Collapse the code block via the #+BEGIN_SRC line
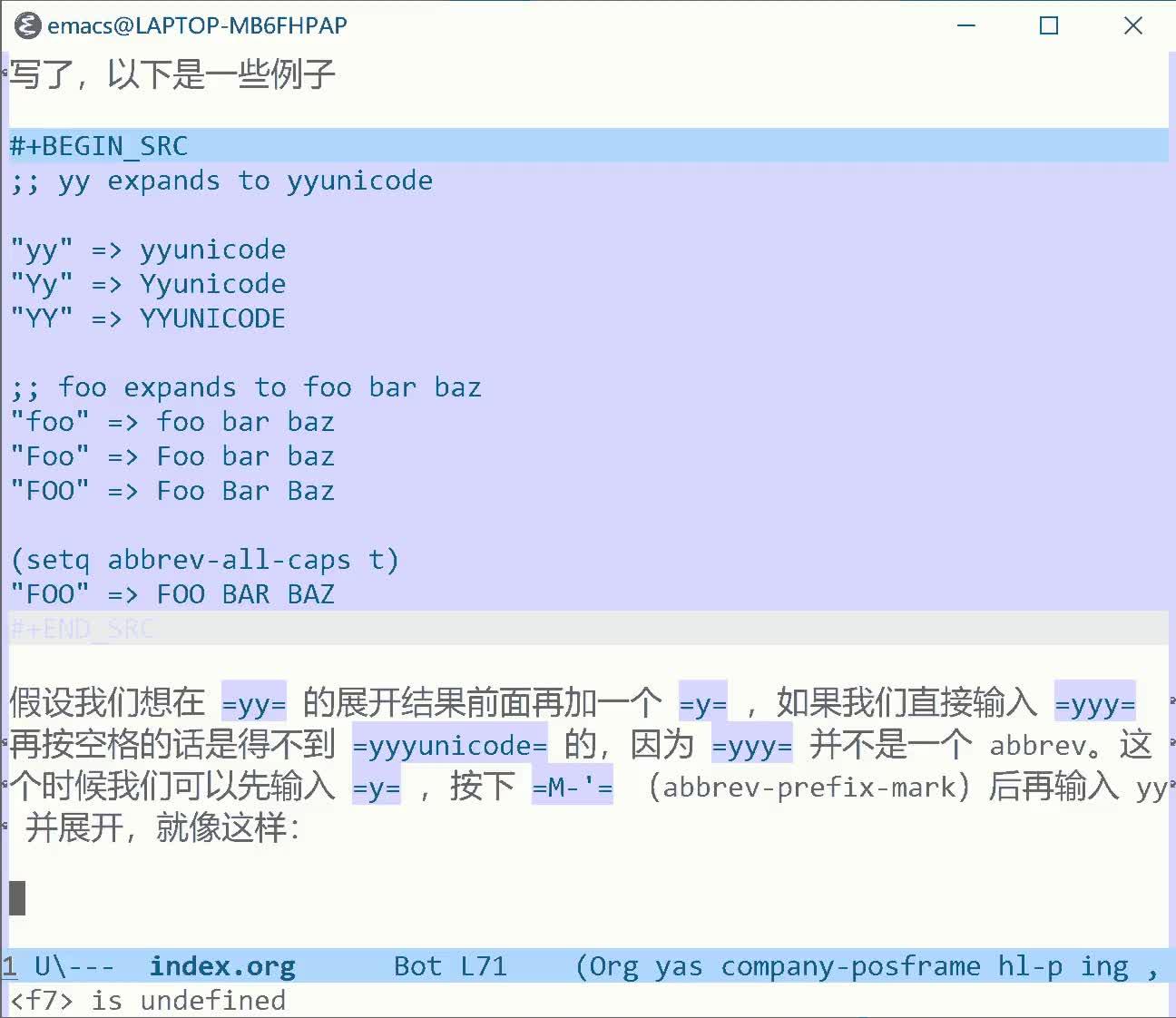The image size is (1176, 1018). pyautogui.click(x=97, y=145)
